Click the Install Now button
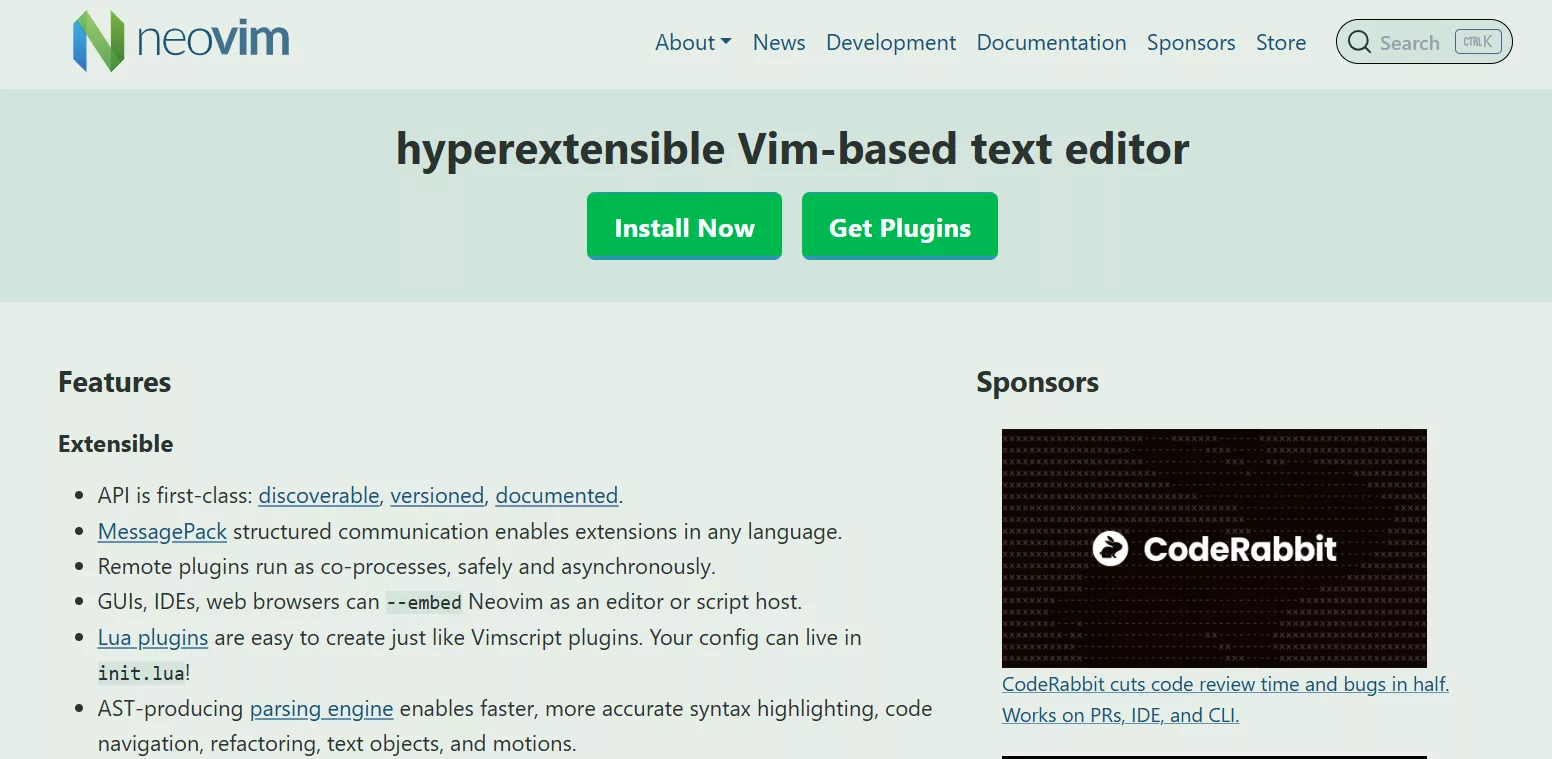The width and height of the screenshot is (1552, 759). pyautogui.click(x=684, y=226)
